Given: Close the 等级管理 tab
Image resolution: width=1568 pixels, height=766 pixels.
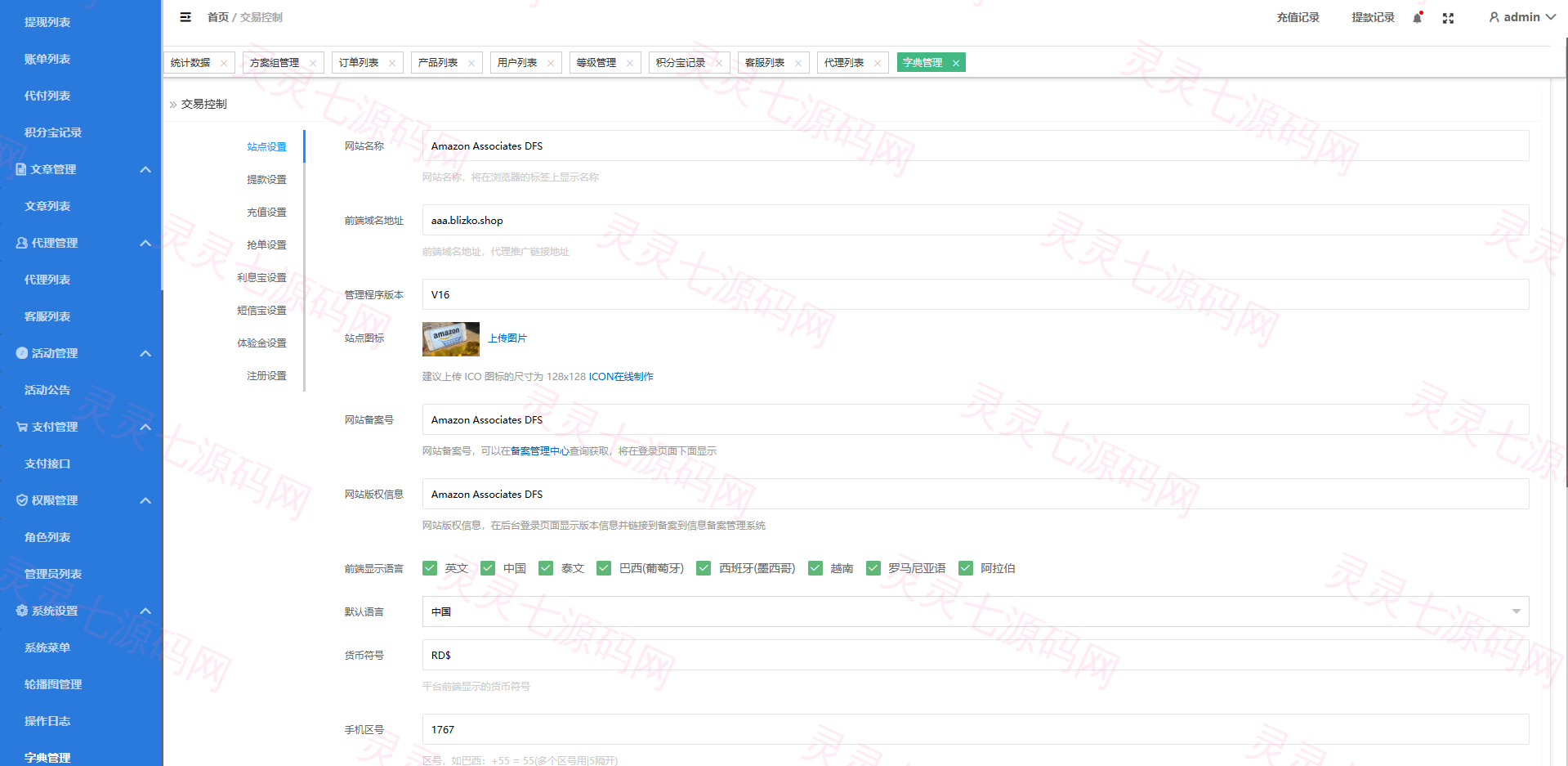Looking at the screenshot, I should coord(630,63).
